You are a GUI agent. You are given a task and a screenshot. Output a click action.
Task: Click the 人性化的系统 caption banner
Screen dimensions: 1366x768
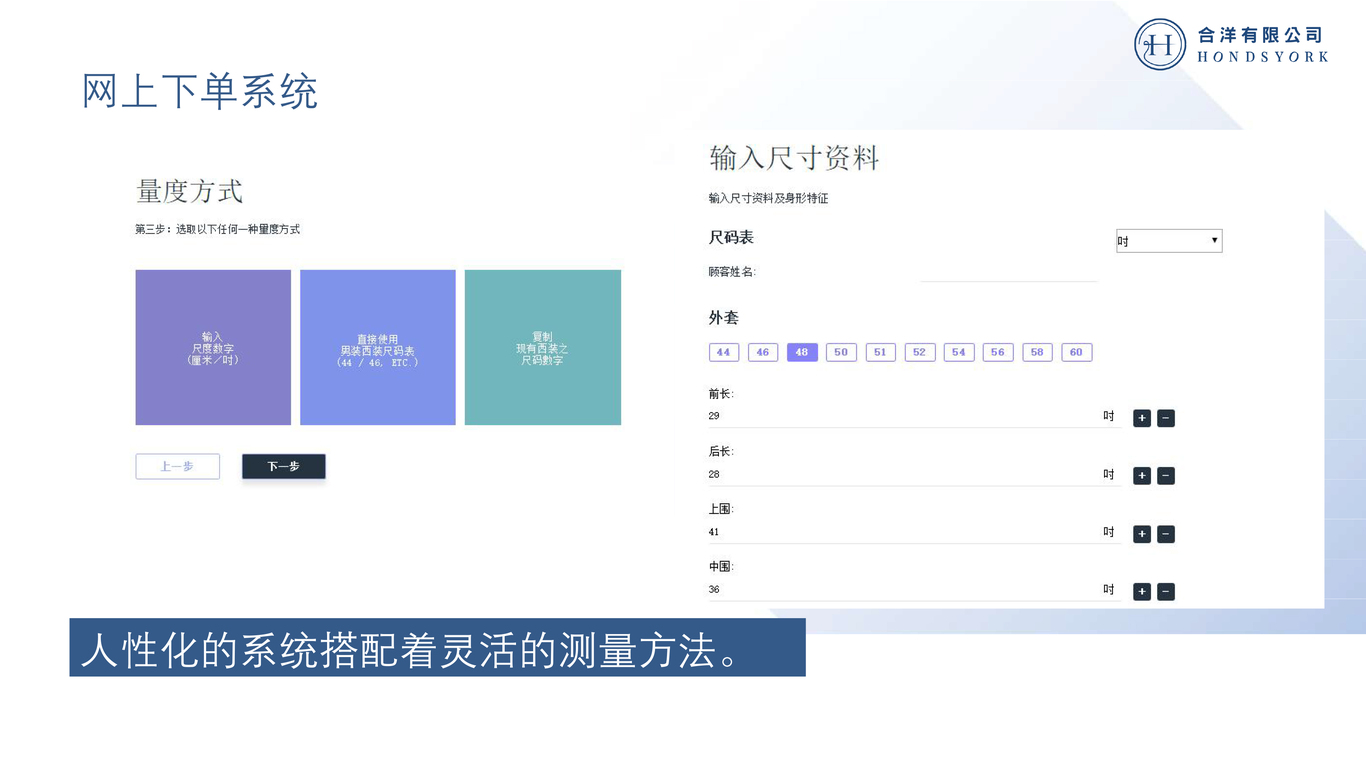point(437,648)
